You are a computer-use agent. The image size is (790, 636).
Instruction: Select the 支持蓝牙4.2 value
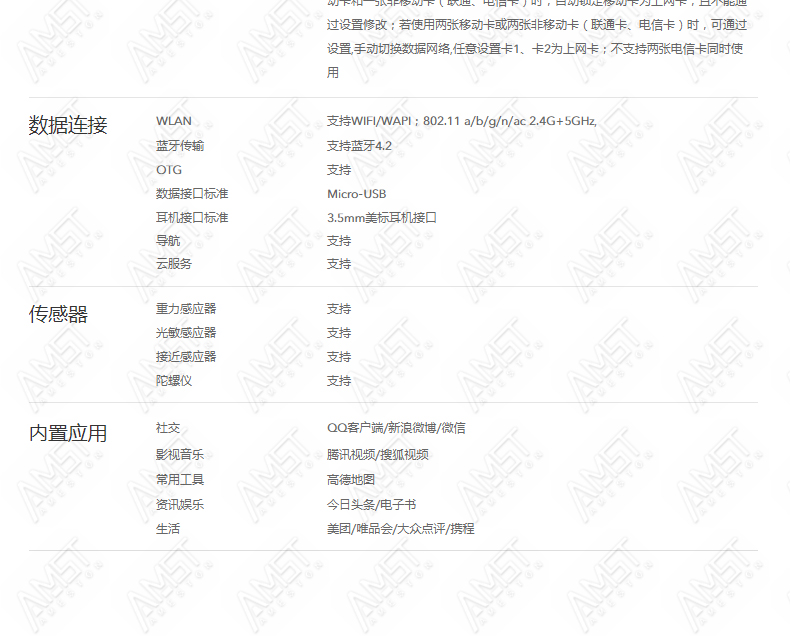click(x=359, y=146)
